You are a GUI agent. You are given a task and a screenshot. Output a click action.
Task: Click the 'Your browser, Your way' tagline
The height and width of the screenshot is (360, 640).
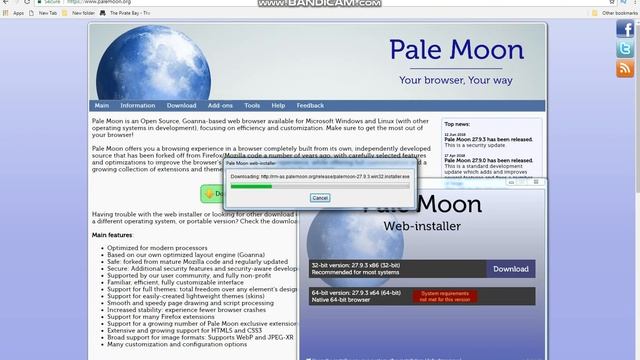tap(456, 80)
